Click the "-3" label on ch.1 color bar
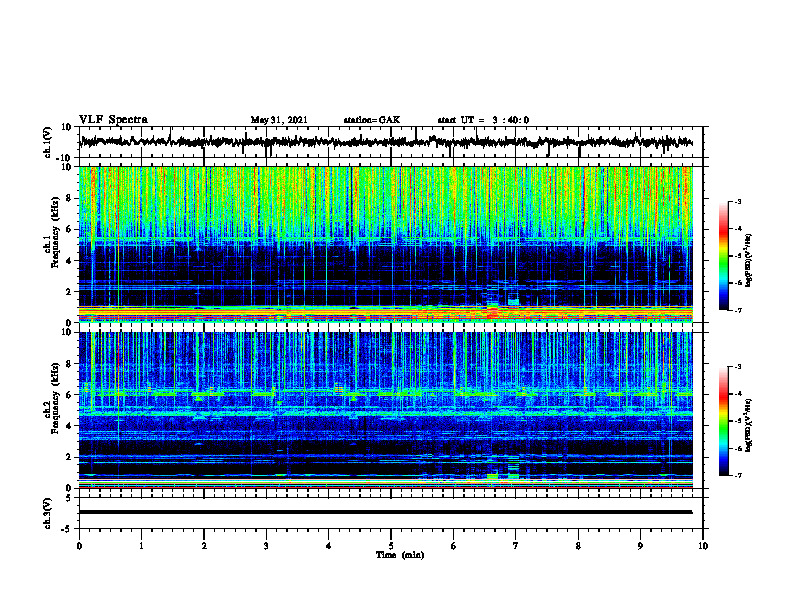Screen dimensions: 792x612 737,201
